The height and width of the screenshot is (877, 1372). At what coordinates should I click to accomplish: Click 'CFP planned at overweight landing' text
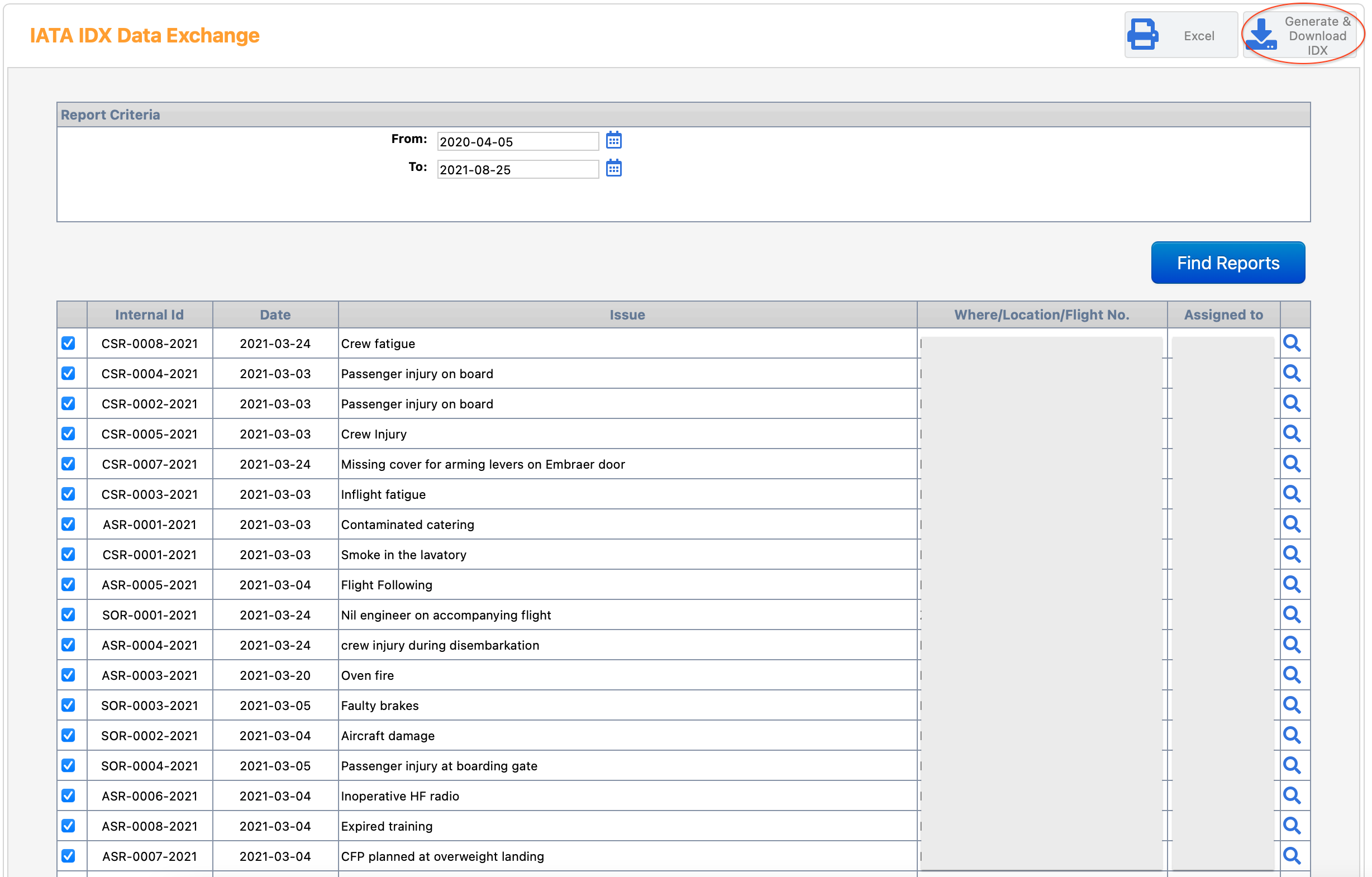442,856
